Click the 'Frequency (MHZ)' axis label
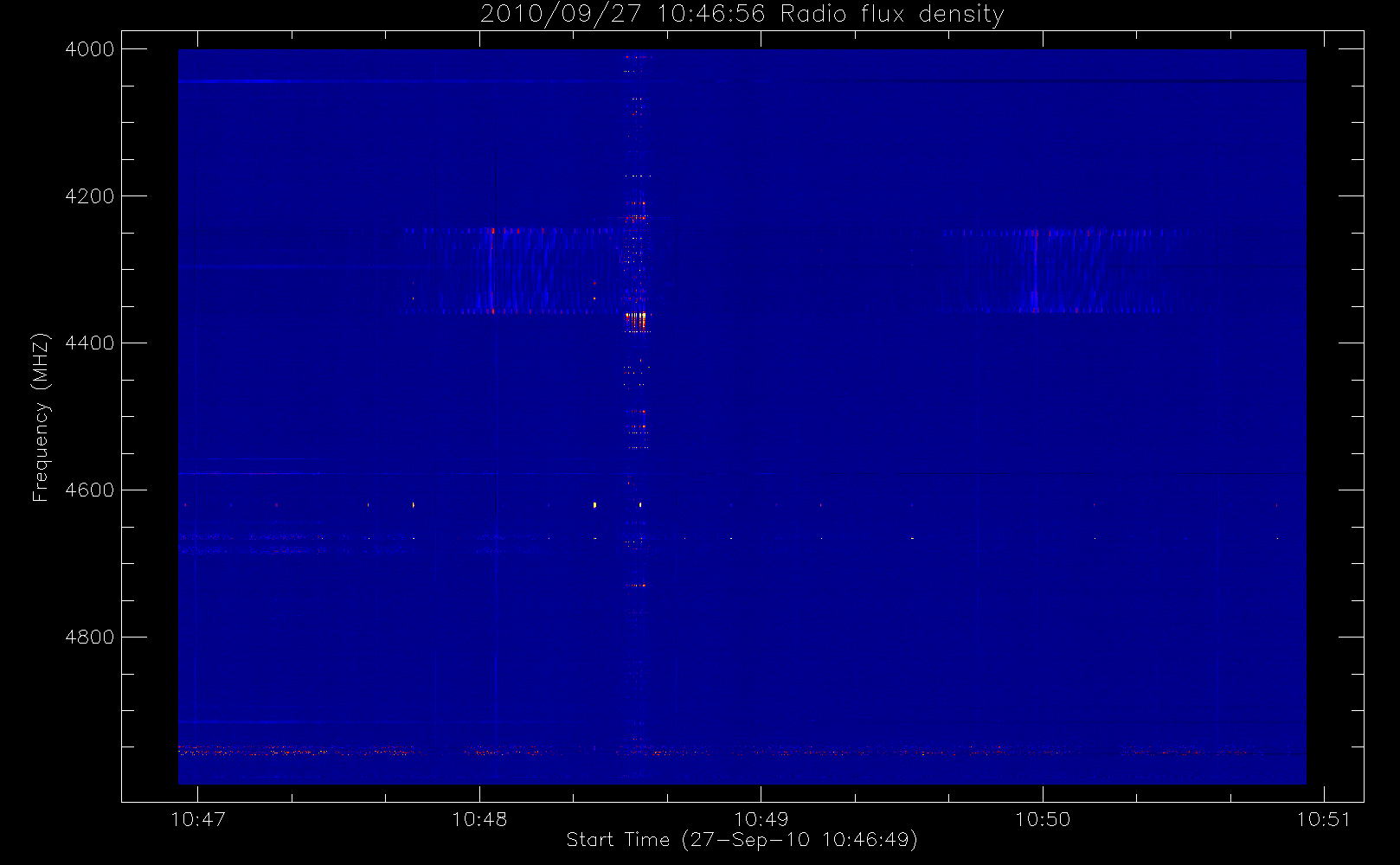The image size is (1400, 865). click(x=41, y=417)
